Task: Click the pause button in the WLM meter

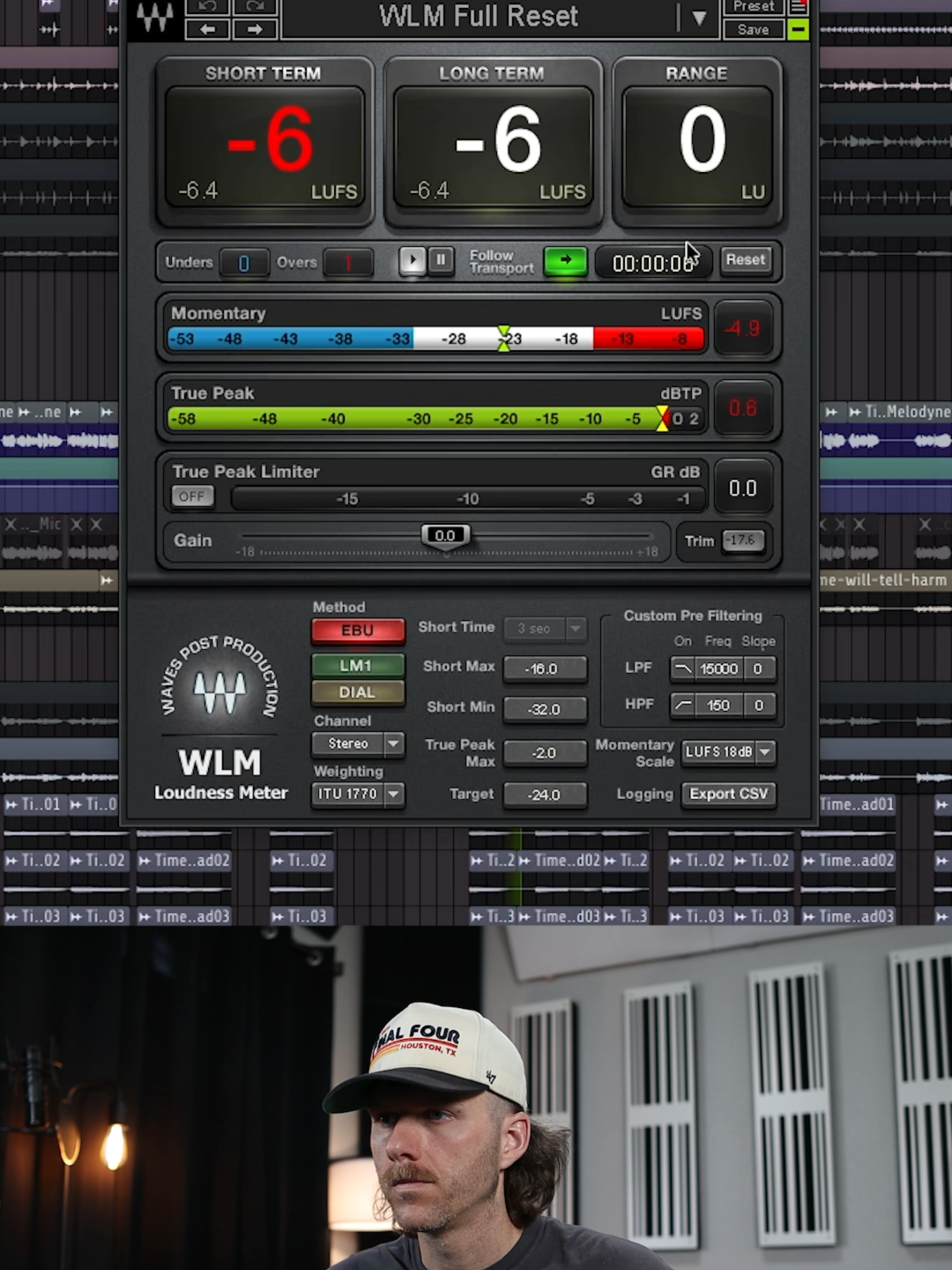Action: (x=441, y=260)
